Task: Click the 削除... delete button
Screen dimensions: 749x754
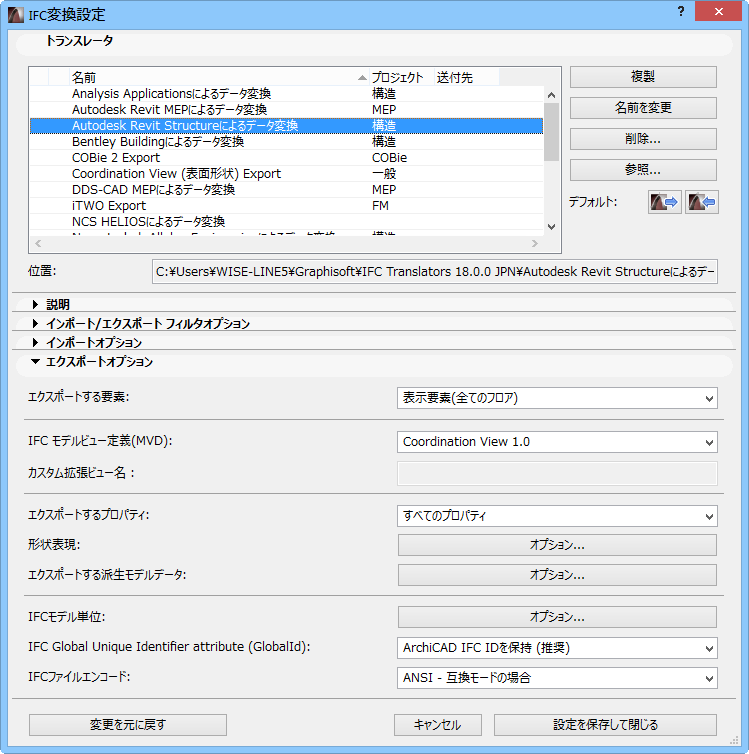Action: tap(643, 139)
